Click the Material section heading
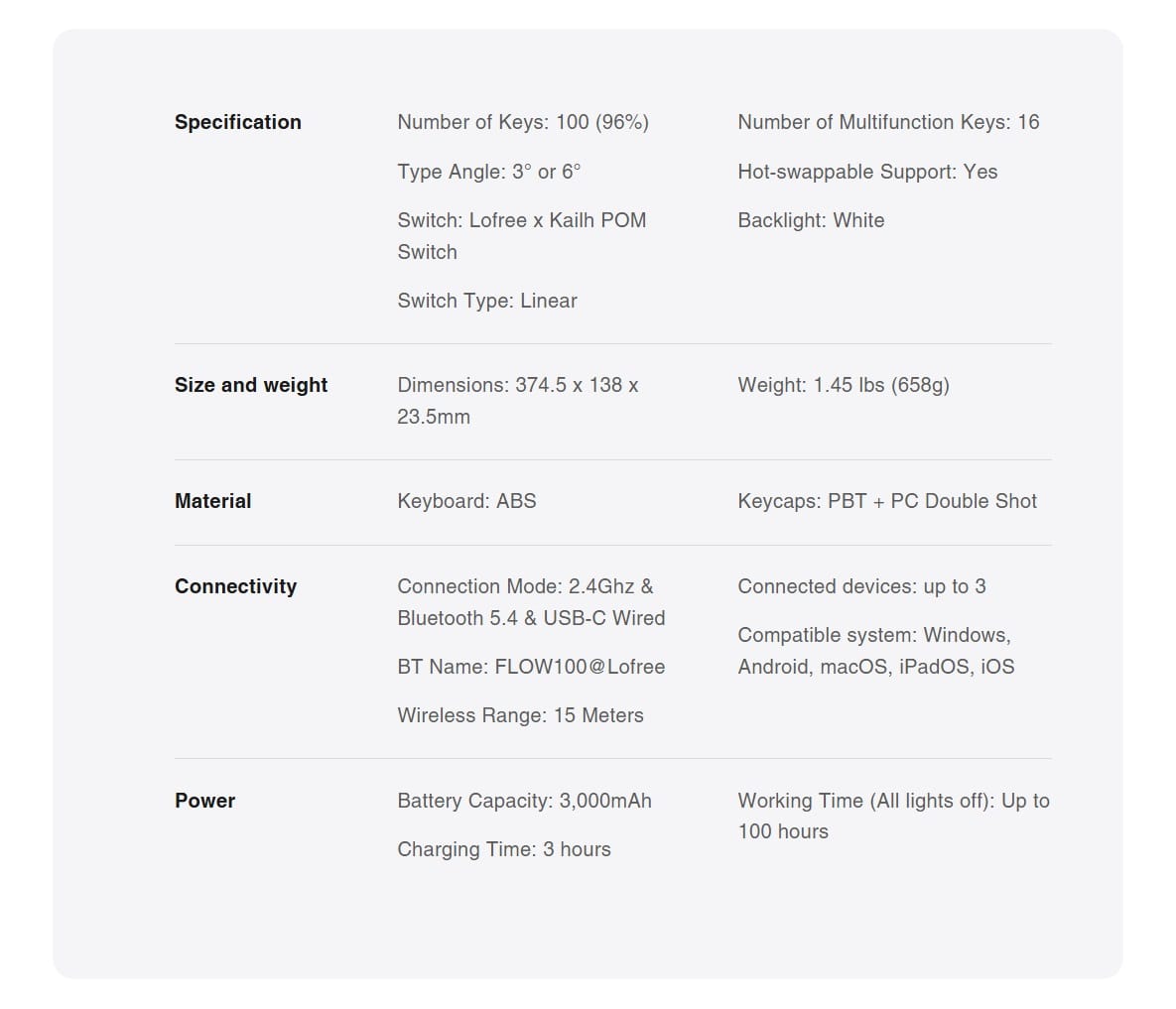Screen dimensions: 1176x1009 point(213,501)
